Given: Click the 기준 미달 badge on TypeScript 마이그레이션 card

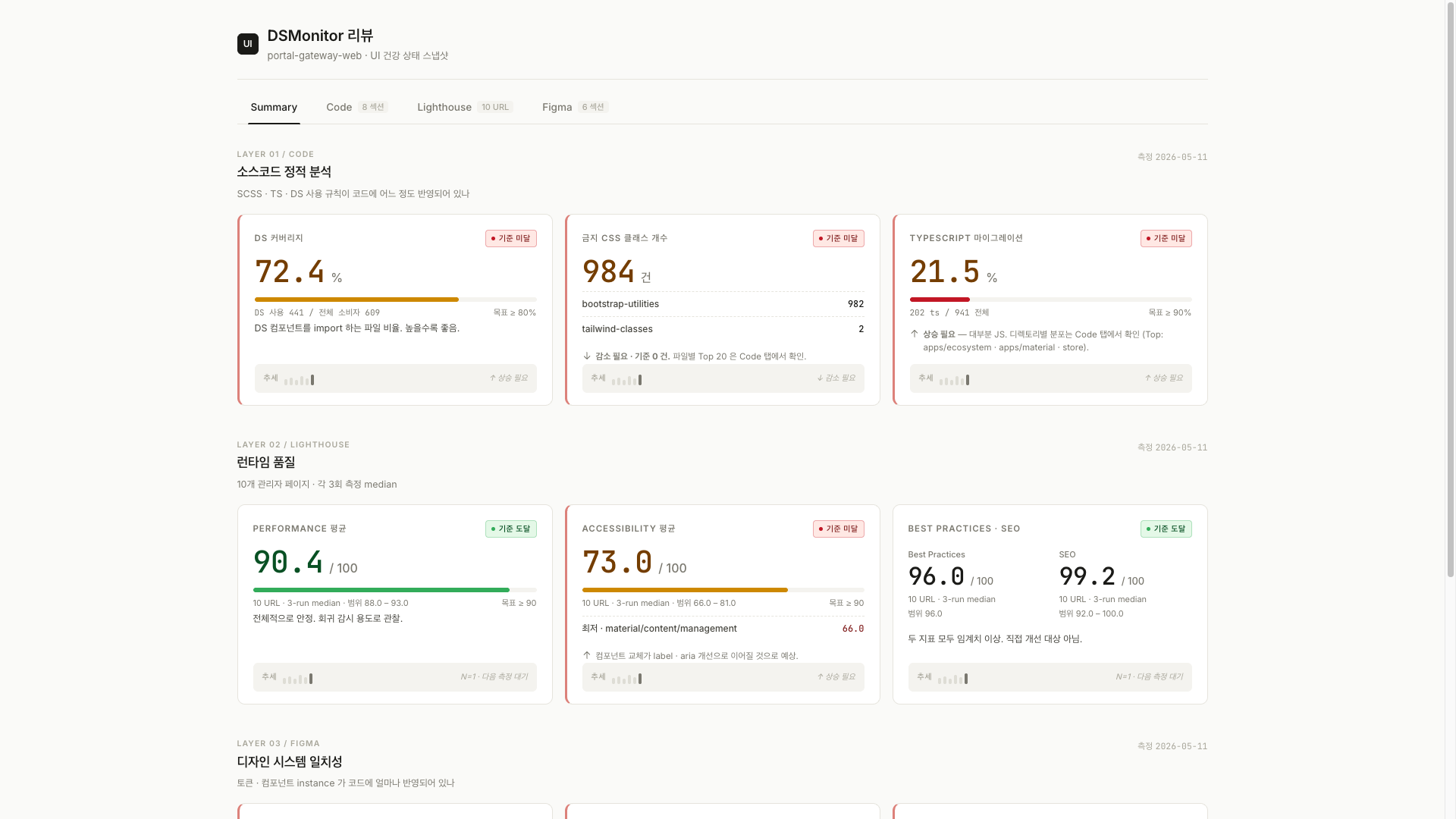Looking at the screenshot, I should pos(1166,238).
